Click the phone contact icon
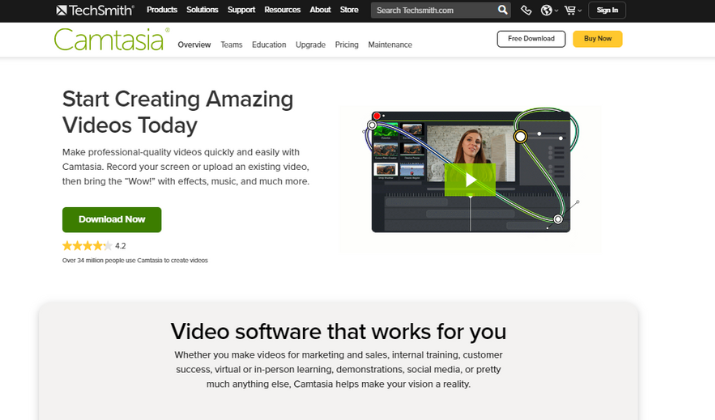Image resolution: width=715 pixels, height=420 pixels. [x=526, y=10]
